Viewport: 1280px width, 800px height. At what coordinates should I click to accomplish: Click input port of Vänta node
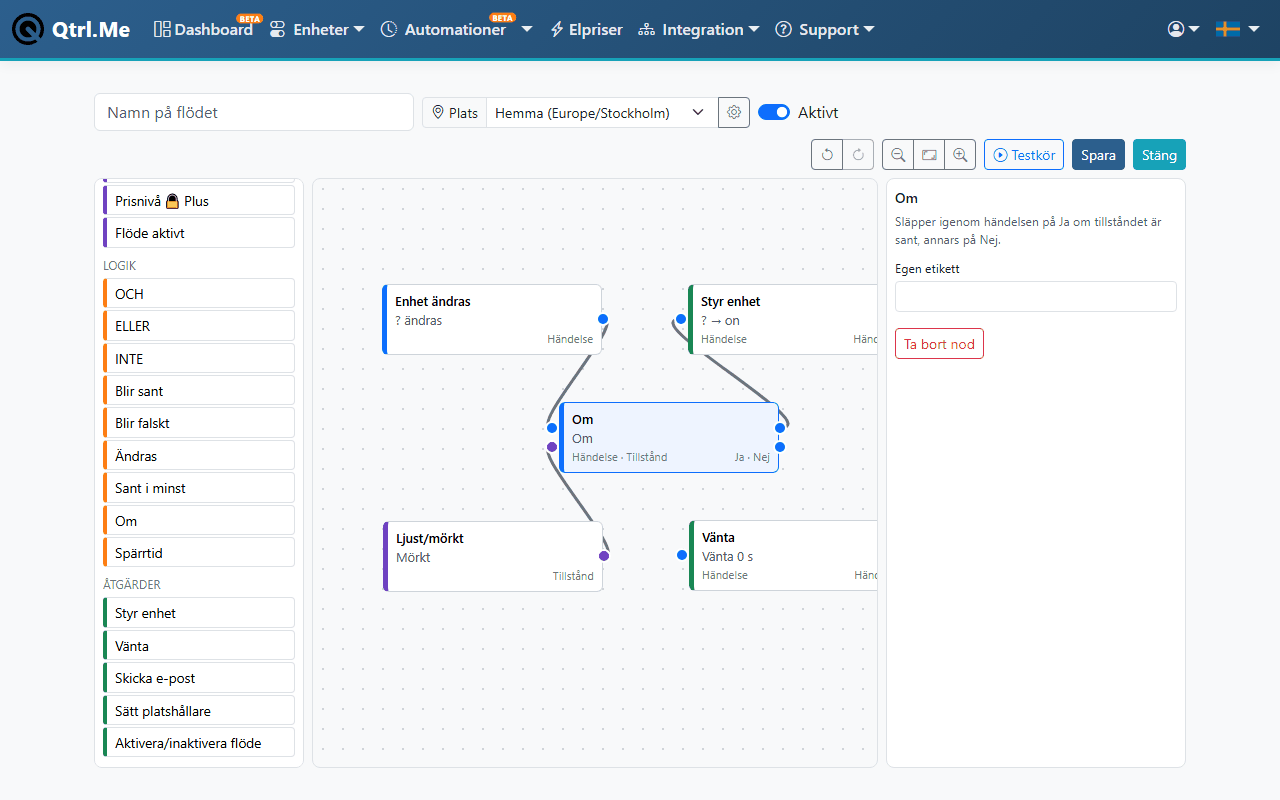682,555
